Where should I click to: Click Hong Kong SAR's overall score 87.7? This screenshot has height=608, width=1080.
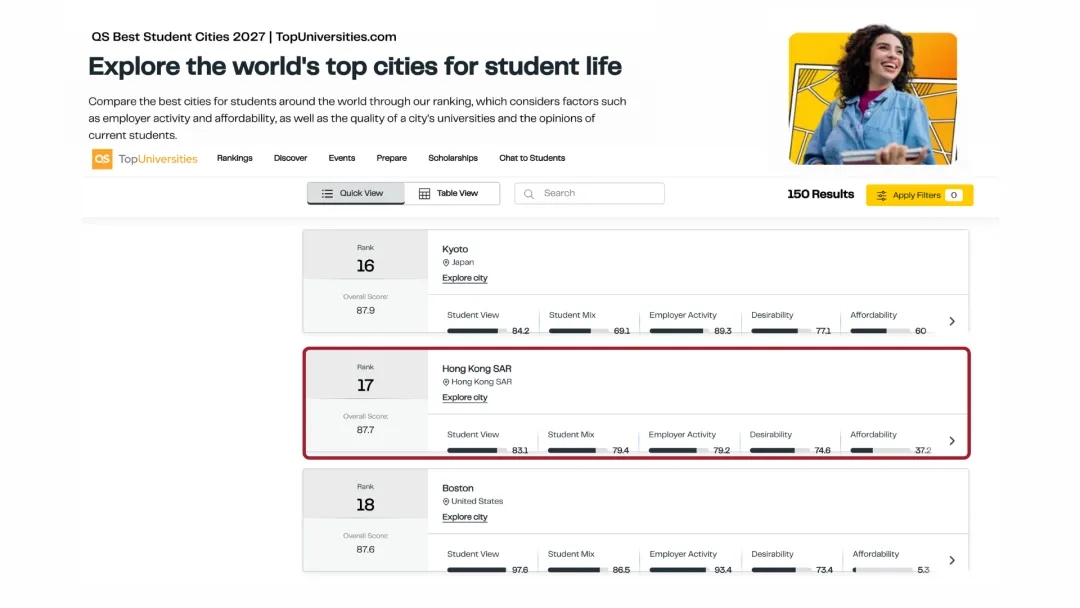coord(366,430)
